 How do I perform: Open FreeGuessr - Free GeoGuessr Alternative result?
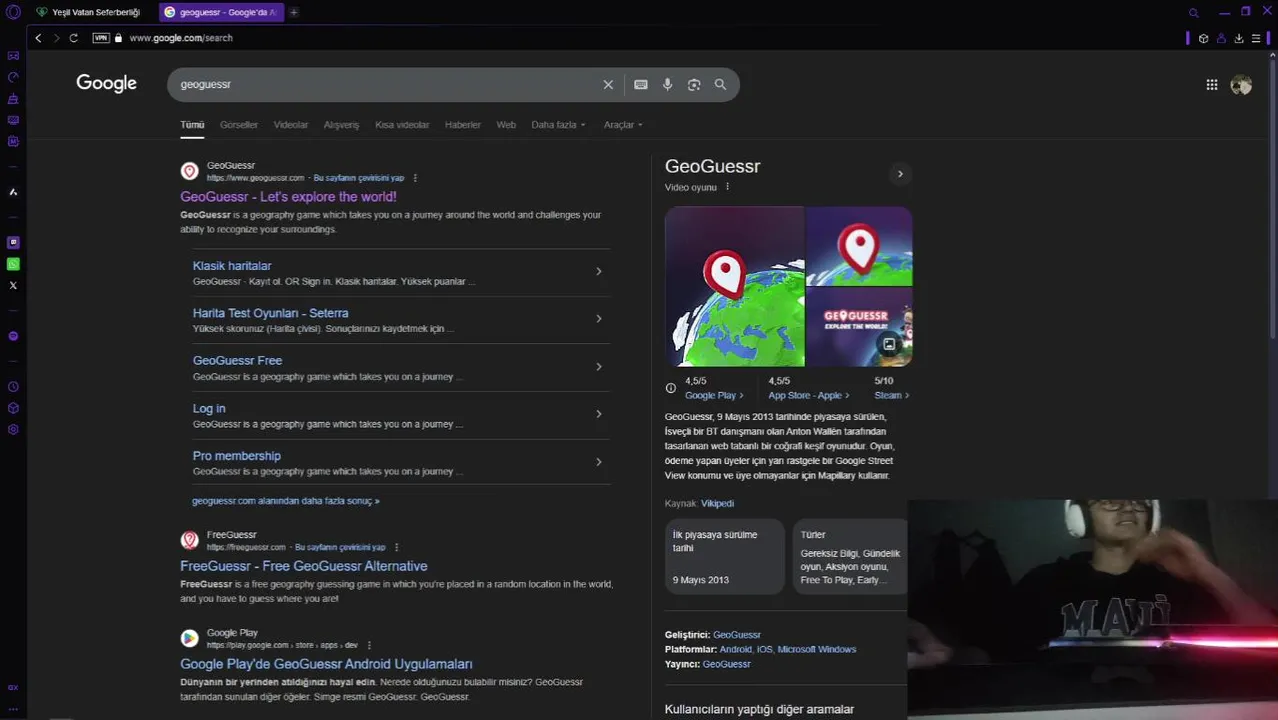click(x=304, y=566)
